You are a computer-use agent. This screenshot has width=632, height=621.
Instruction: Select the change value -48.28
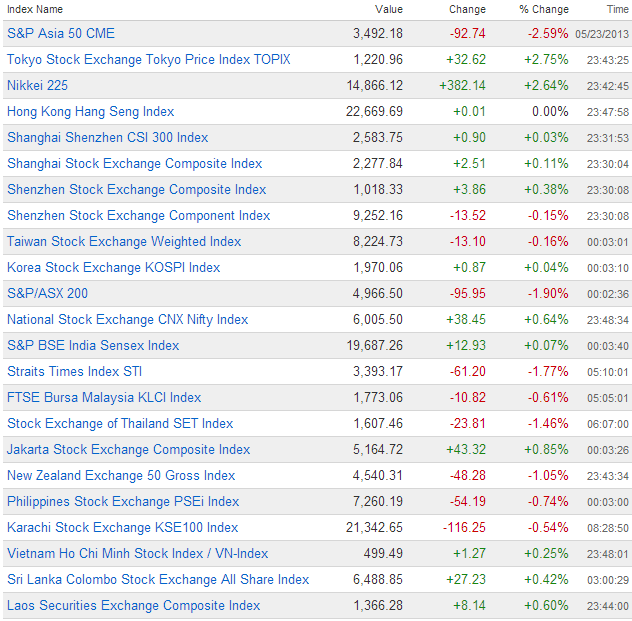click(x=468, y=476)
